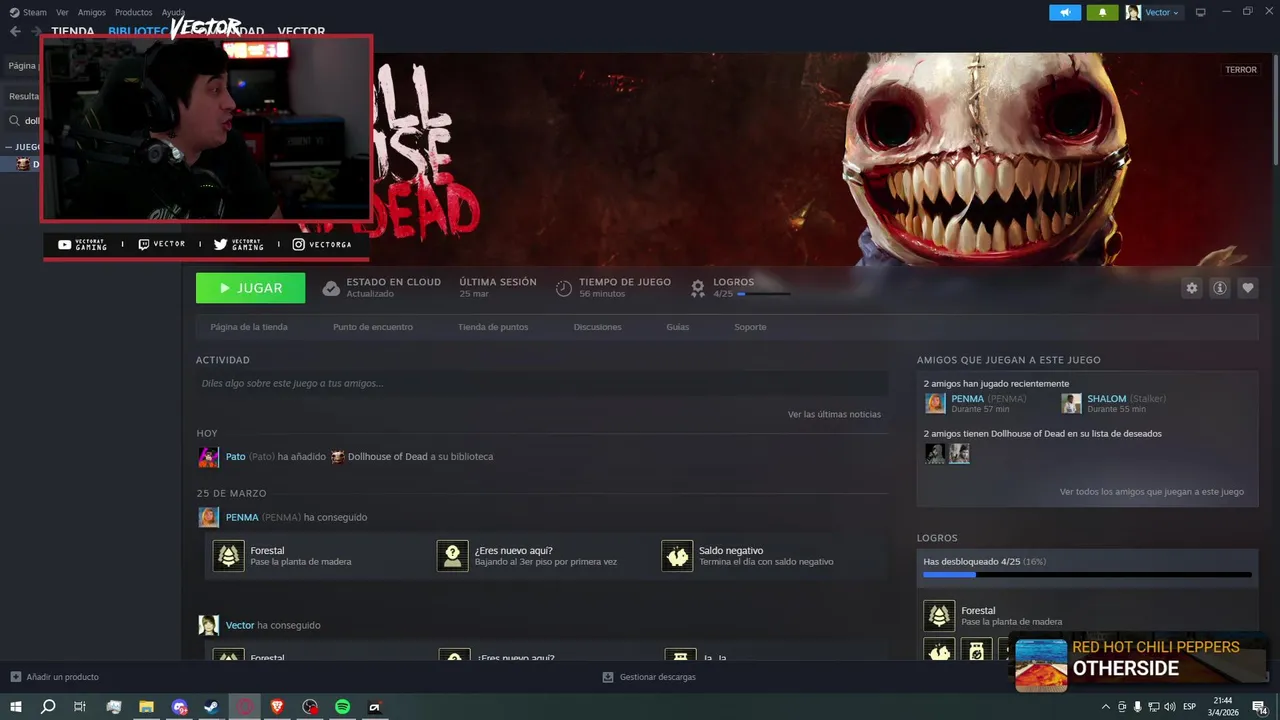
Task: Click the TIEMPO DE JUEGO clock icon
Action: 564,288
